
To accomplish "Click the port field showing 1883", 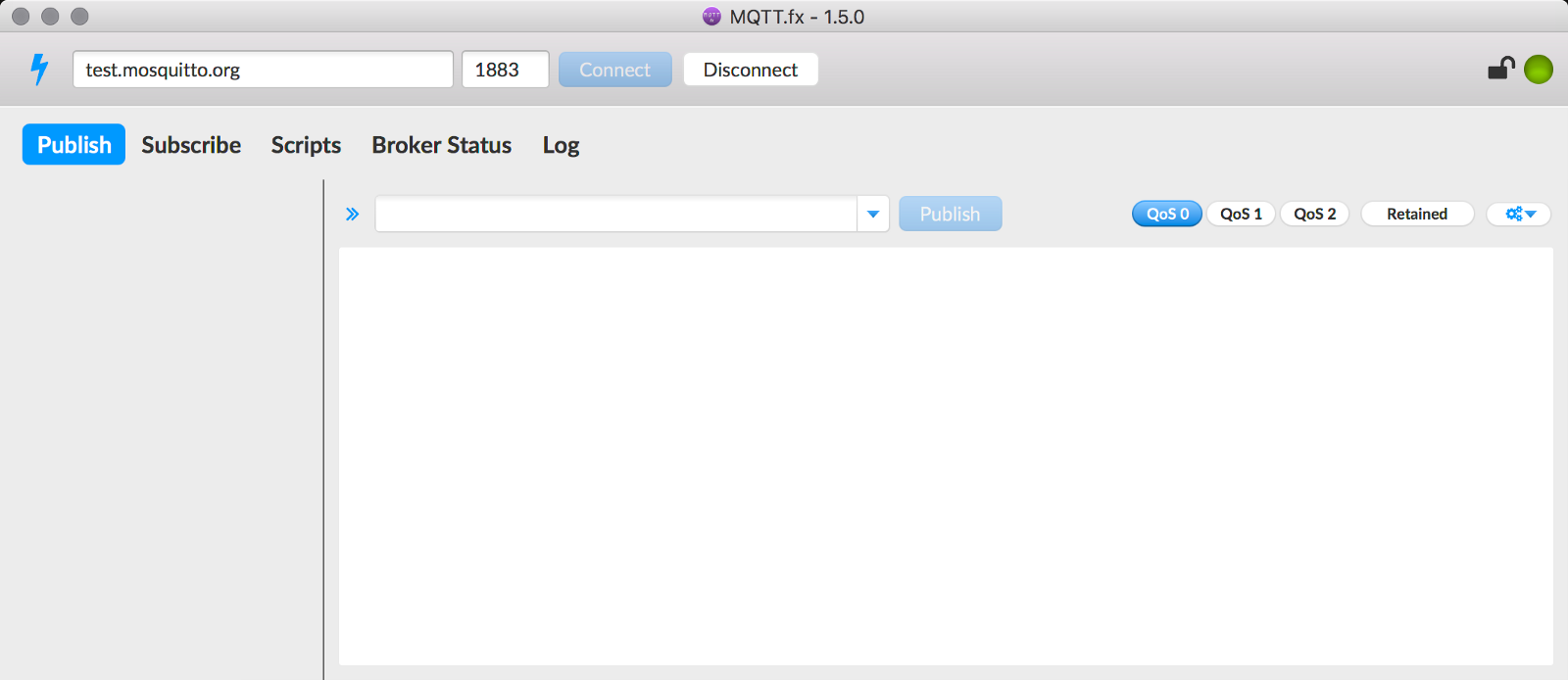I will pyautogui.click(x=506, y=70).
